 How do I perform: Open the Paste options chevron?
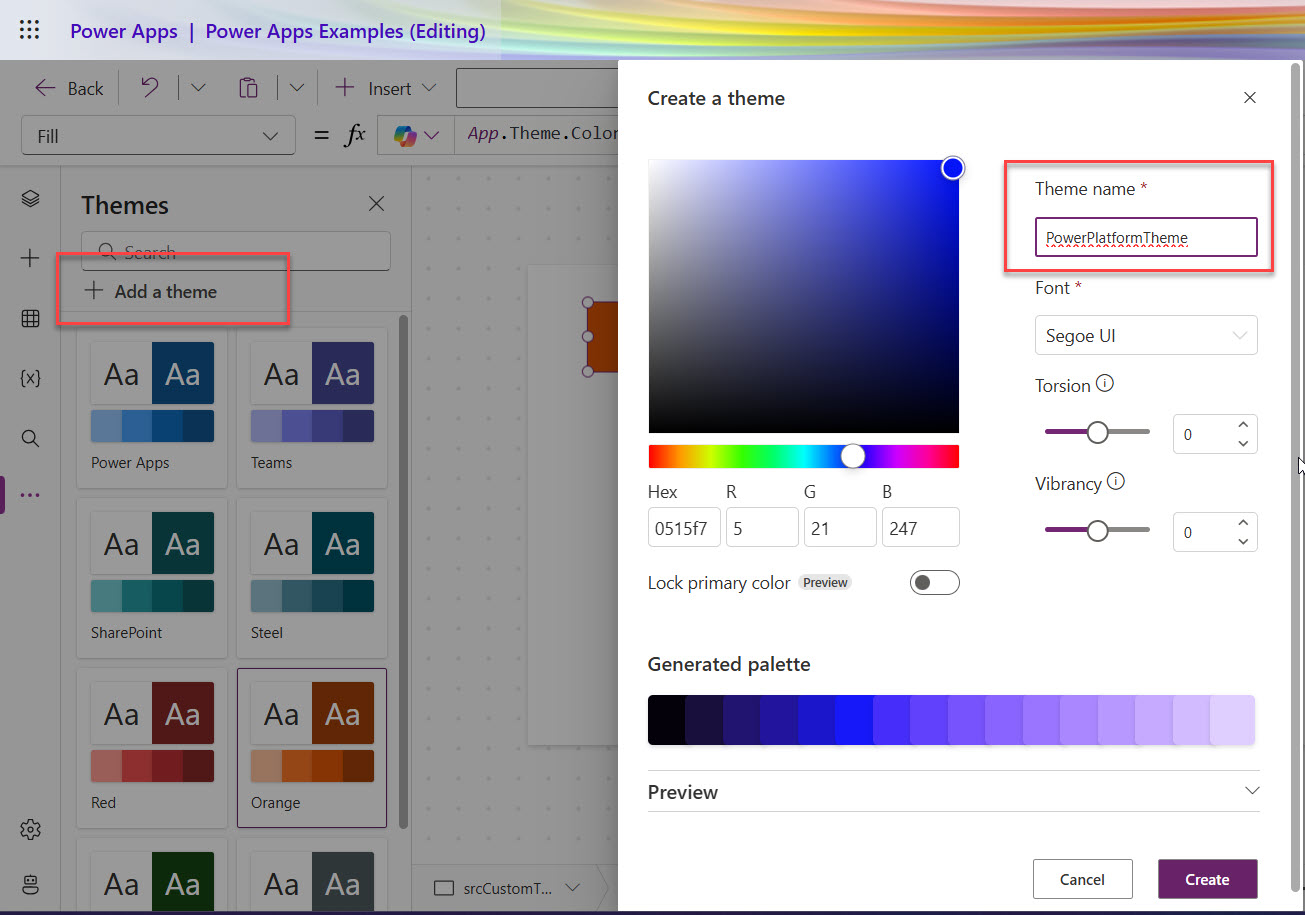point(296,88)
